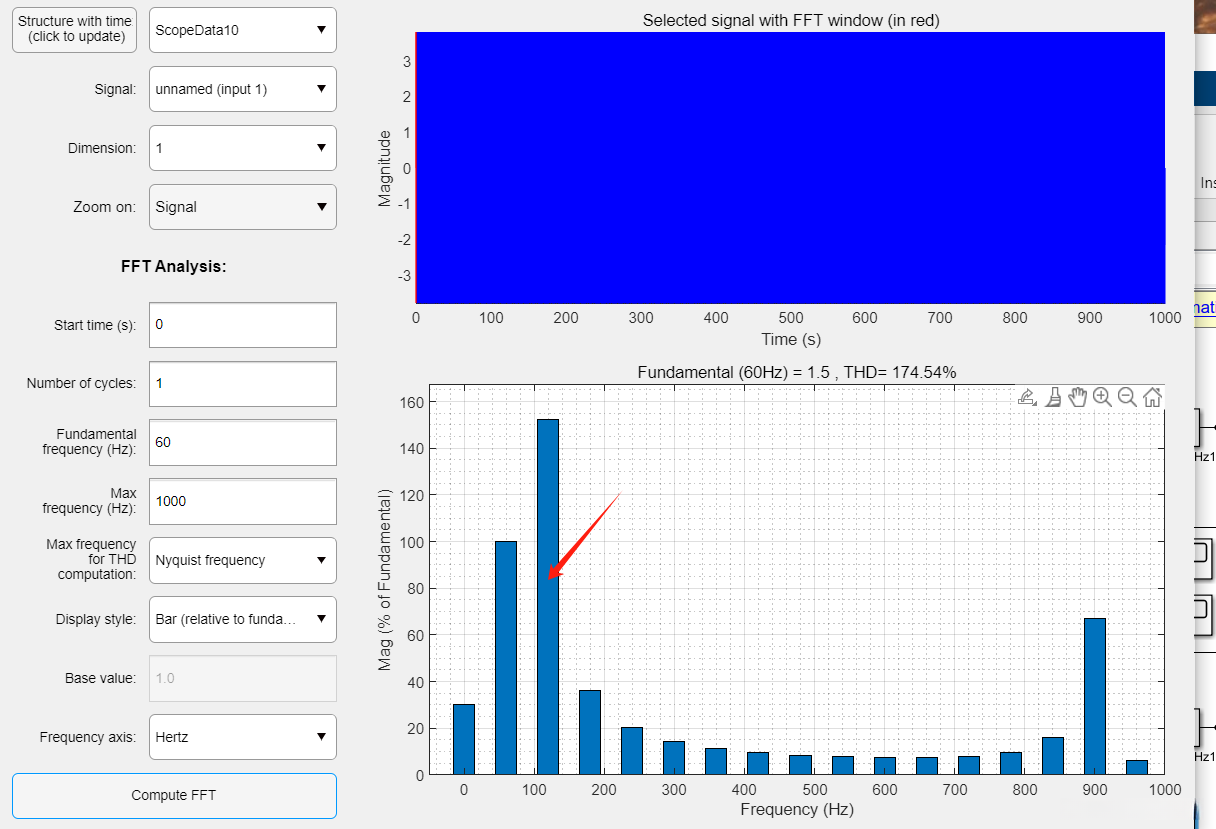Click into the Start time field
The width and height of the screenshot is (1216, 829).
coord(242,325)
